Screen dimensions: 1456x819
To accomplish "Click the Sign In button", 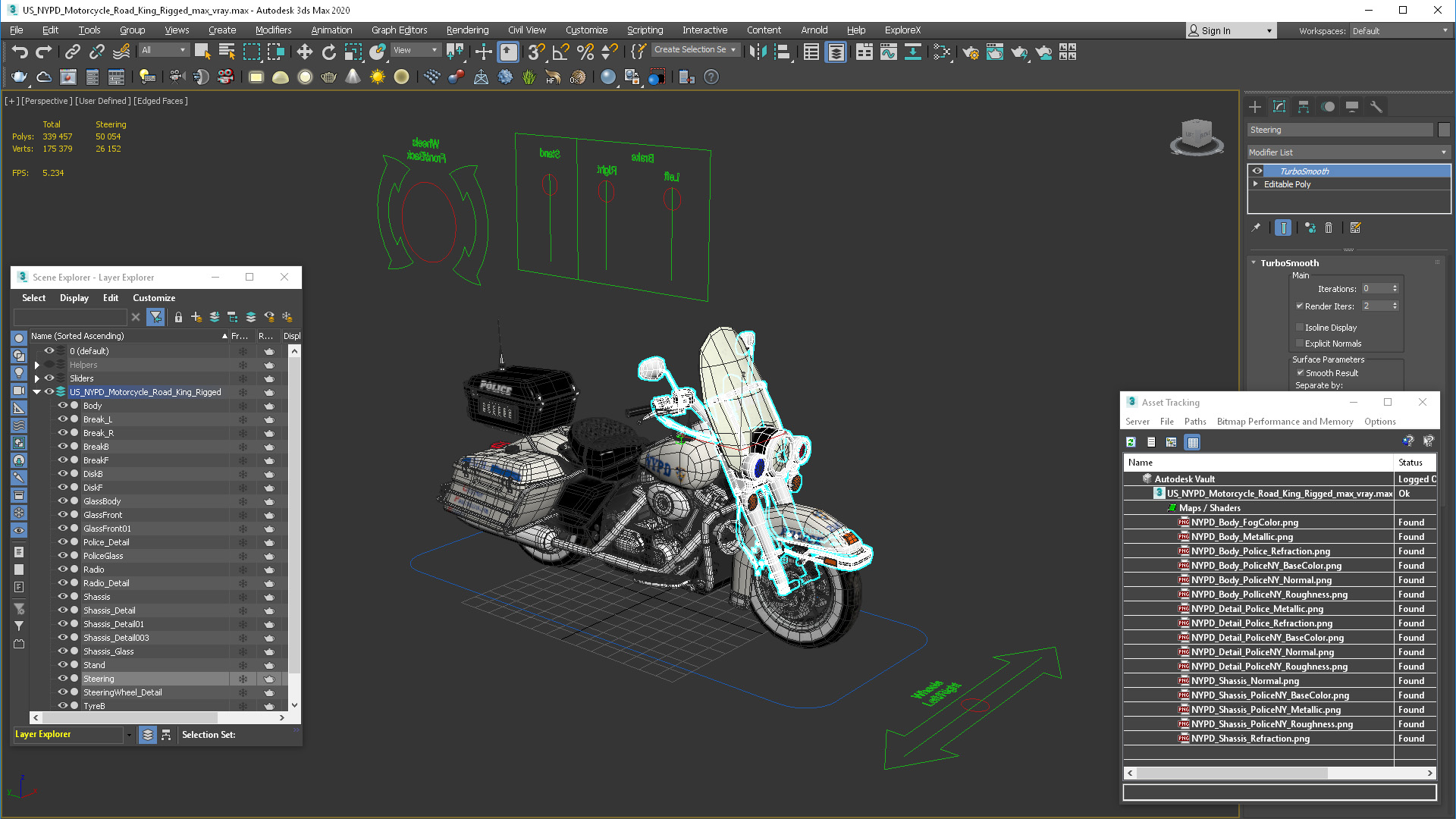I will (1231, 31).
